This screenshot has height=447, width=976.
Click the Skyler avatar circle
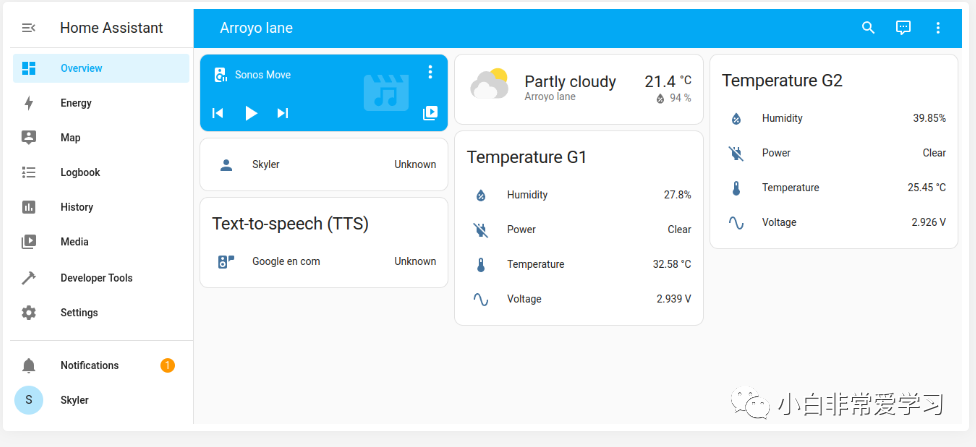pyautogui.click(x=29, y=400)
